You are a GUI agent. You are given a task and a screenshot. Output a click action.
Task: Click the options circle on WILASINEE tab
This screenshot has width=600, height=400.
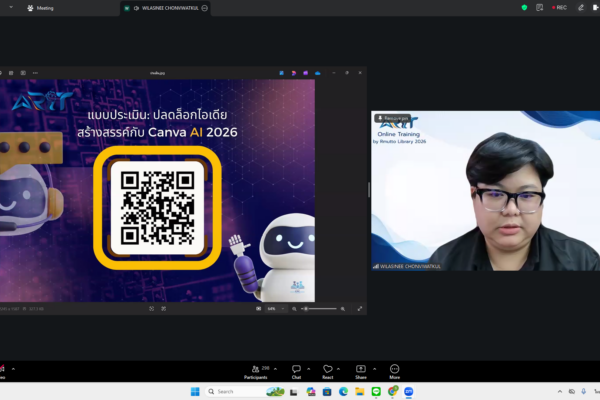coord(205,8)
